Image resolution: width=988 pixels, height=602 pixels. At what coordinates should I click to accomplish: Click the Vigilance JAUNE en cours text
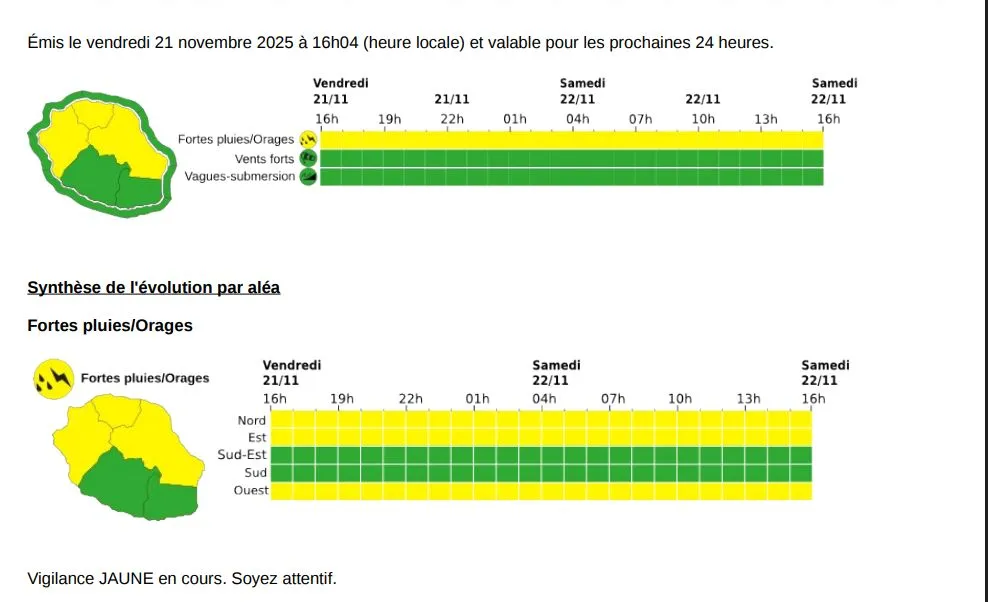[182, 578]
